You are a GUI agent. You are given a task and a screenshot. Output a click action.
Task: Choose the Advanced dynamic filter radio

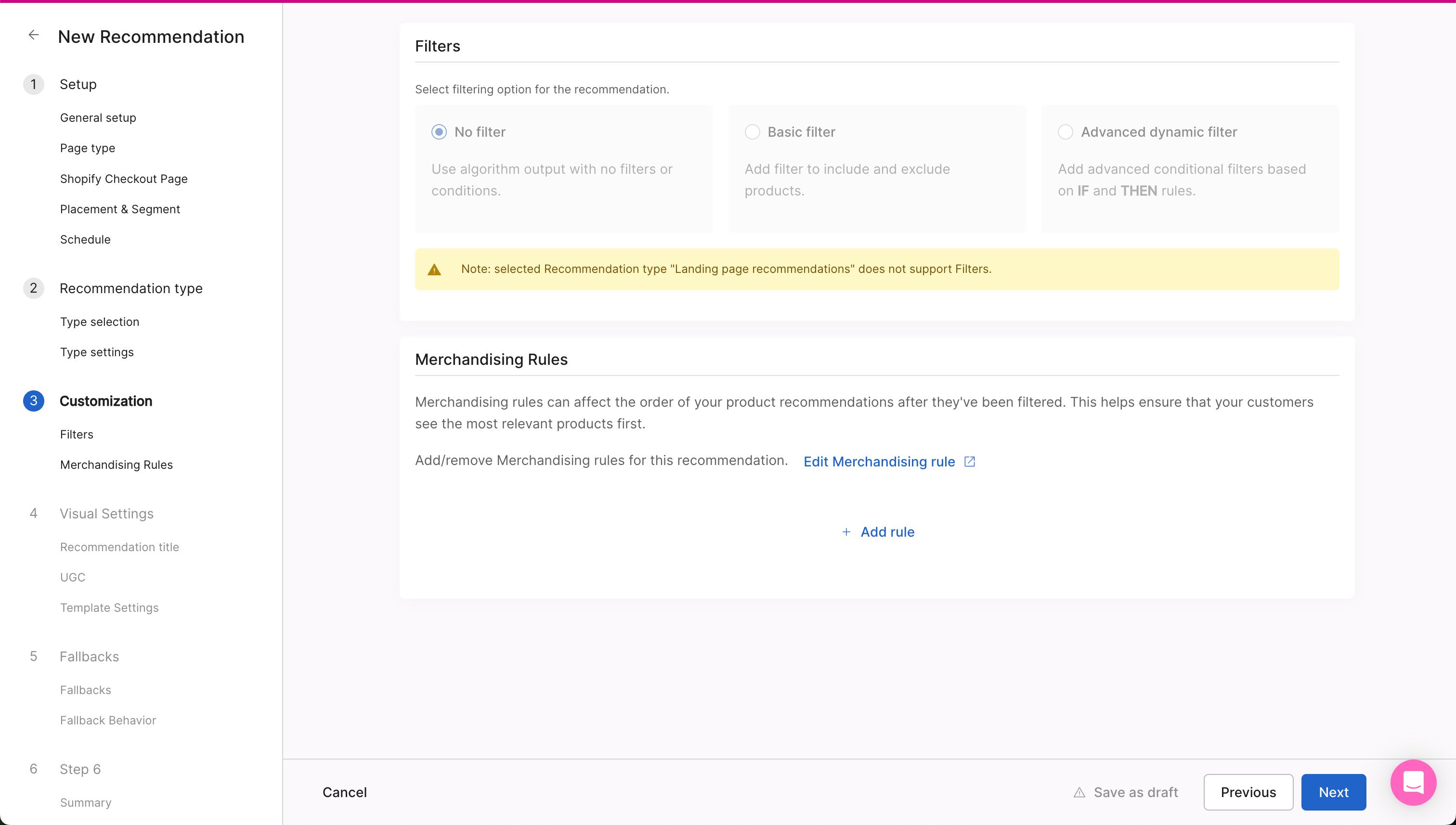point(1066,132)
